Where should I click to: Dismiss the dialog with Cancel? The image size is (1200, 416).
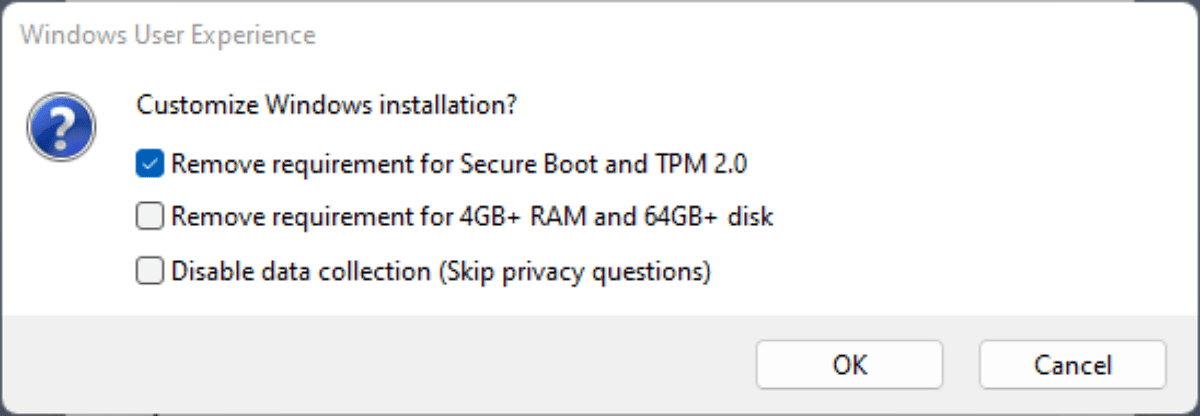(x=1072, y=364)
